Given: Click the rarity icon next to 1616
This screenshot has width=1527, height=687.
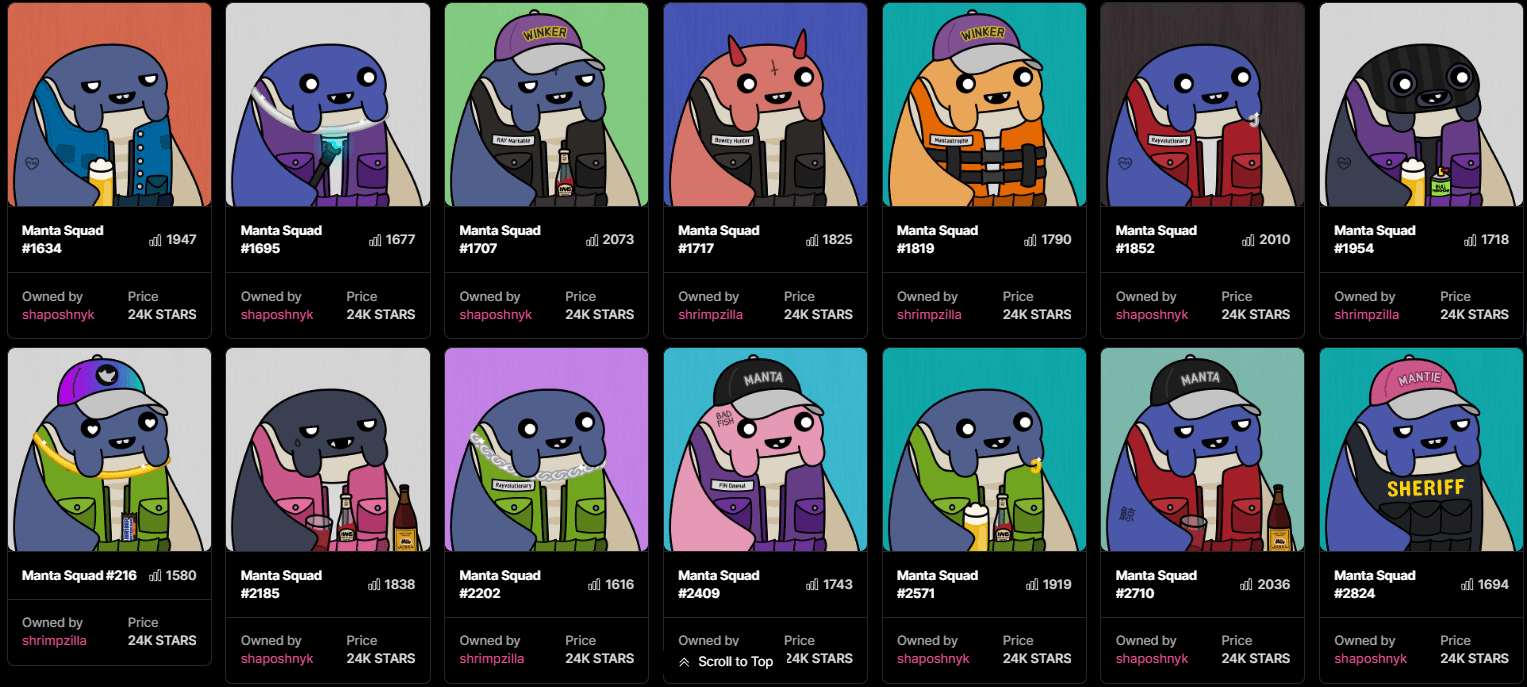Looking at the screenshot, I should pyautogui.click(x=593, y=585).
